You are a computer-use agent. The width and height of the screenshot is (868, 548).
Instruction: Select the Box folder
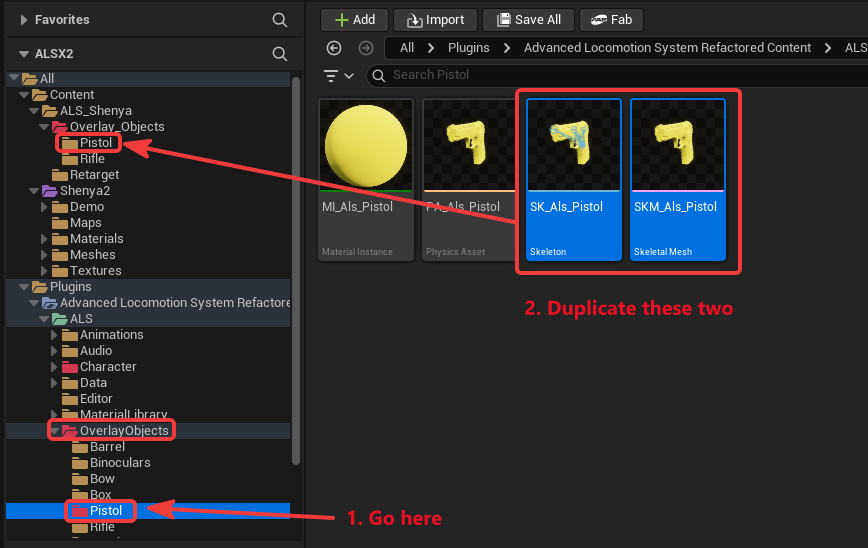point(101,494)
